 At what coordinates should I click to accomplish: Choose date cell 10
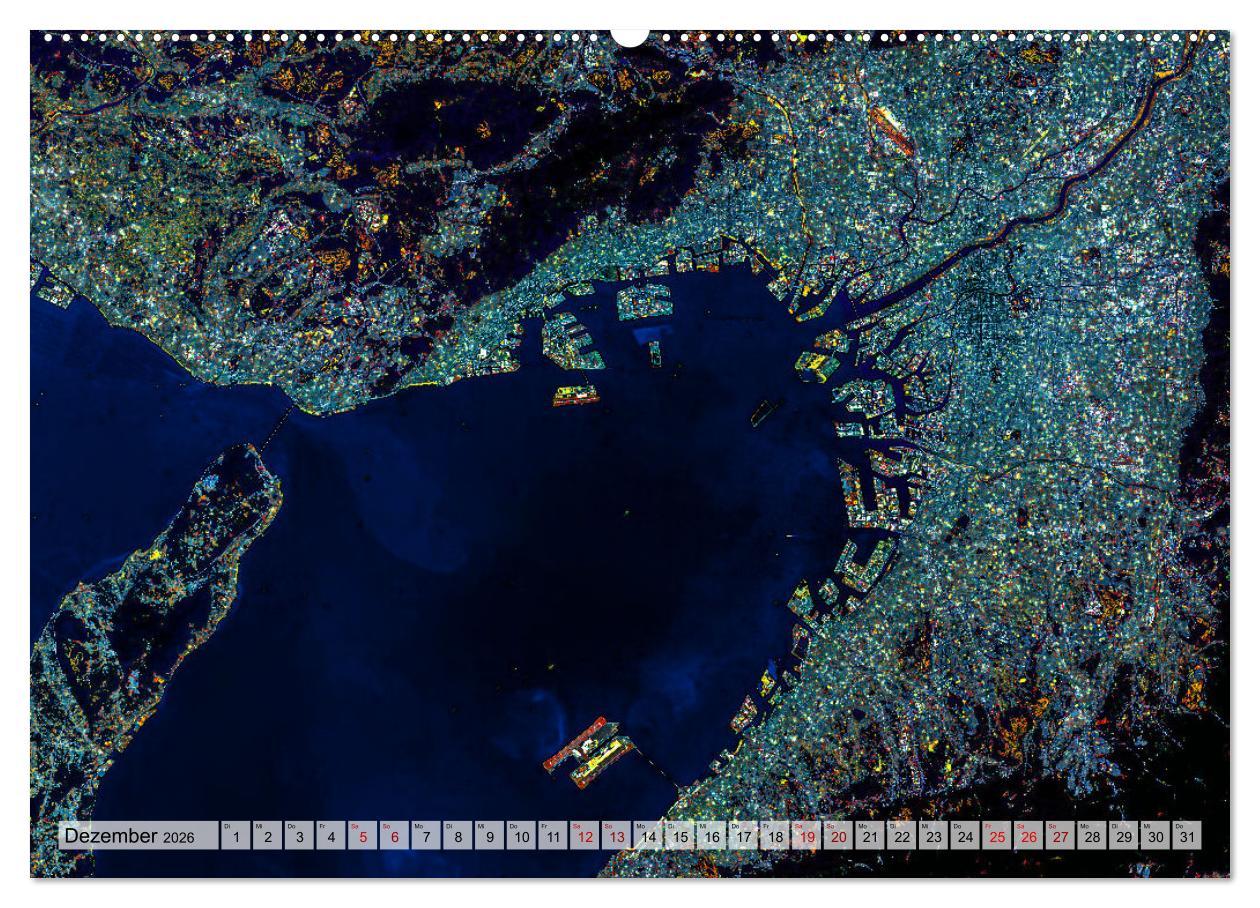[521, 836]
